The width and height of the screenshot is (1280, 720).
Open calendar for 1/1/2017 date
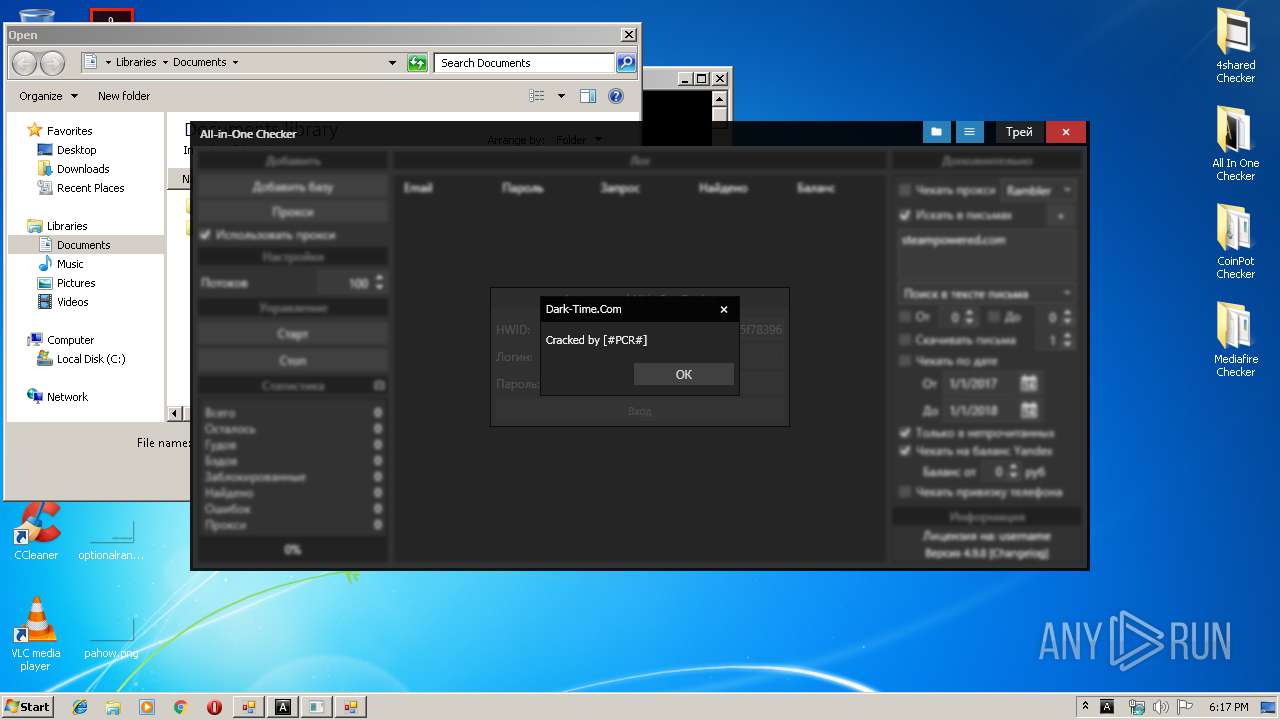1029,383
